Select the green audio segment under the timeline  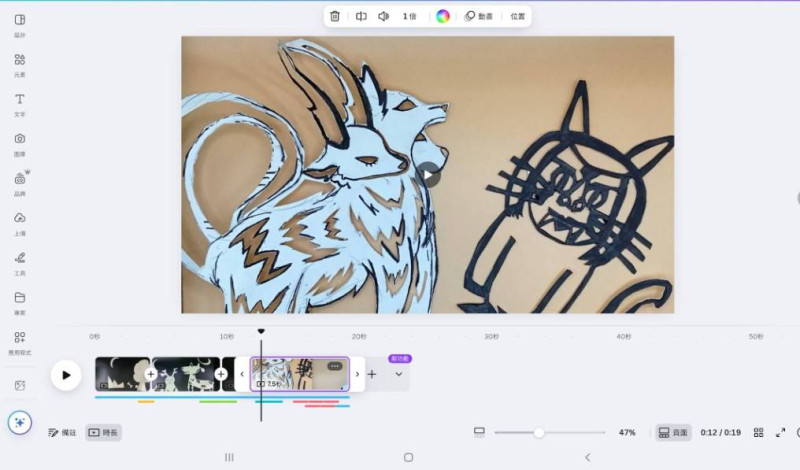218,402
